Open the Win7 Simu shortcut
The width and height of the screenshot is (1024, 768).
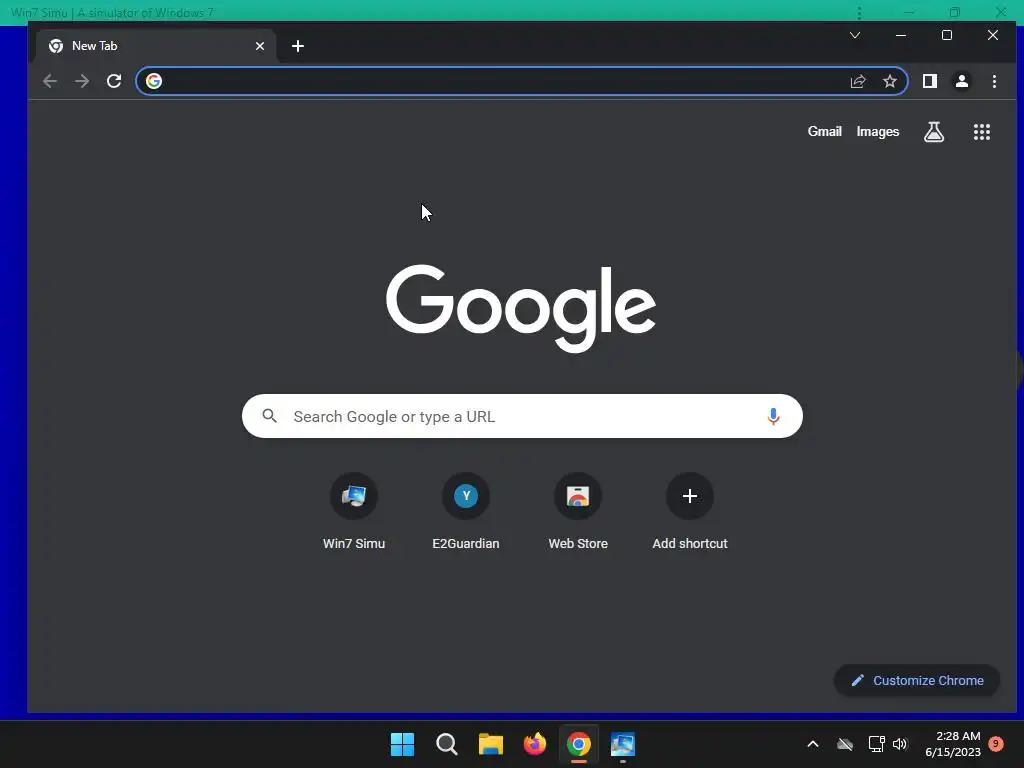(x=354, y=511)
